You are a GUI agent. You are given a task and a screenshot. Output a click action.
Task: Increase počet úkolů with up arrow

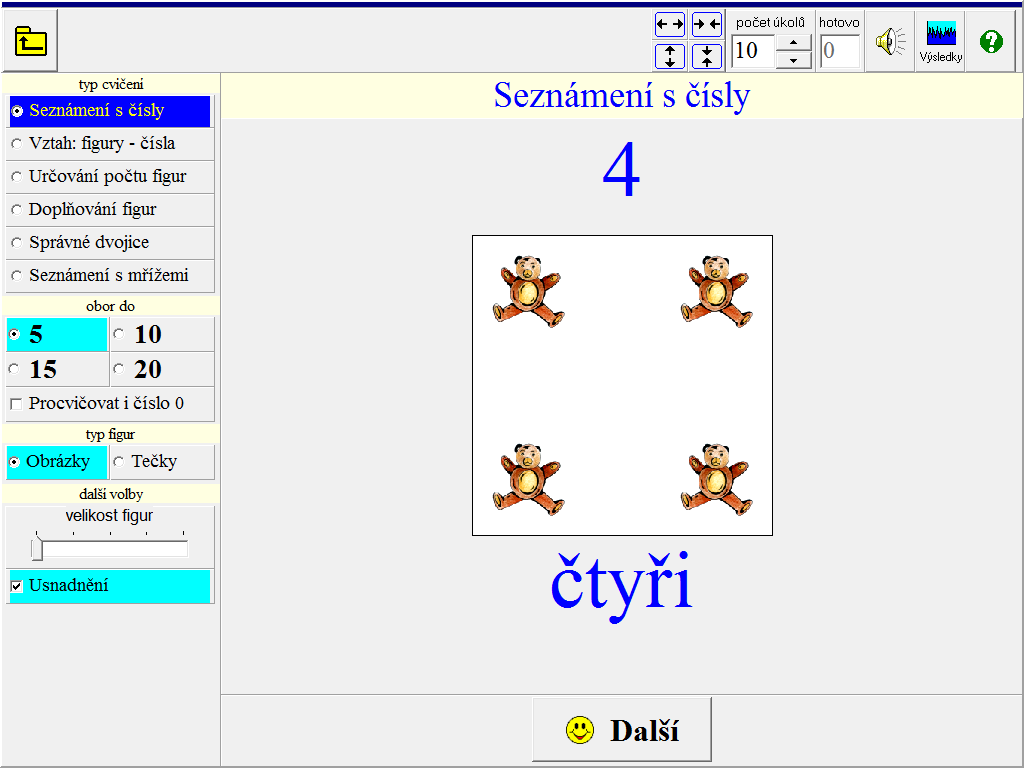coord(793,42)
